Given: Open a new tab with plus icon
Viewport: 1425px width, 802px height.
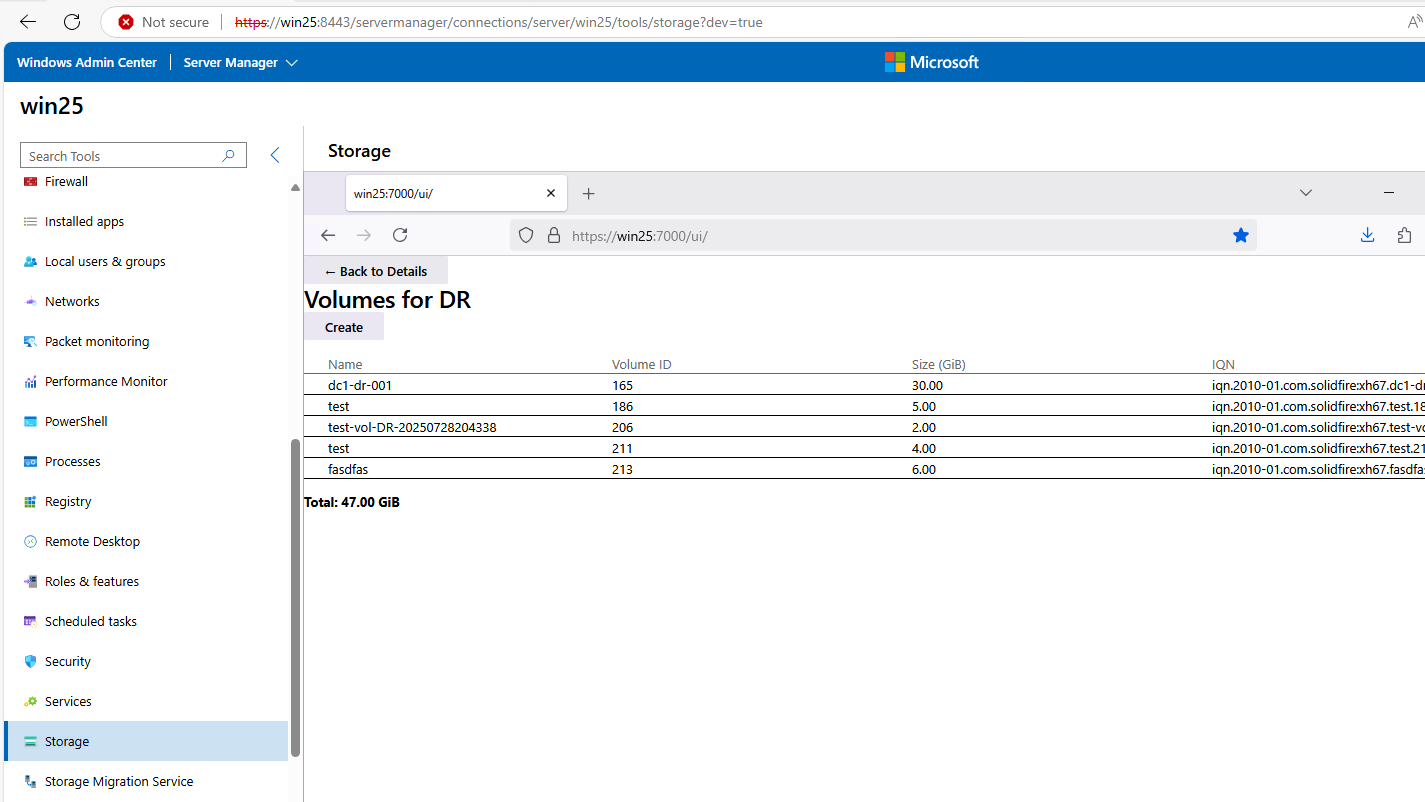Looking at the screenshot, I should pyautogui.click(x=588, y=194).
